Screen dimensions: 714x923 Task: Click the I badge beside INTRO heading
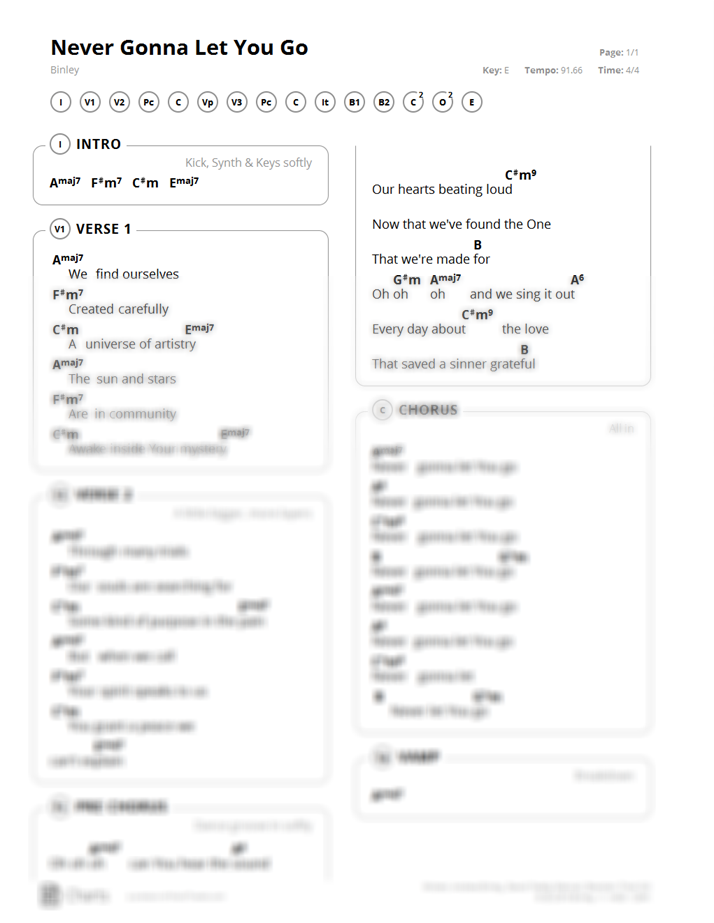point(60,144)
